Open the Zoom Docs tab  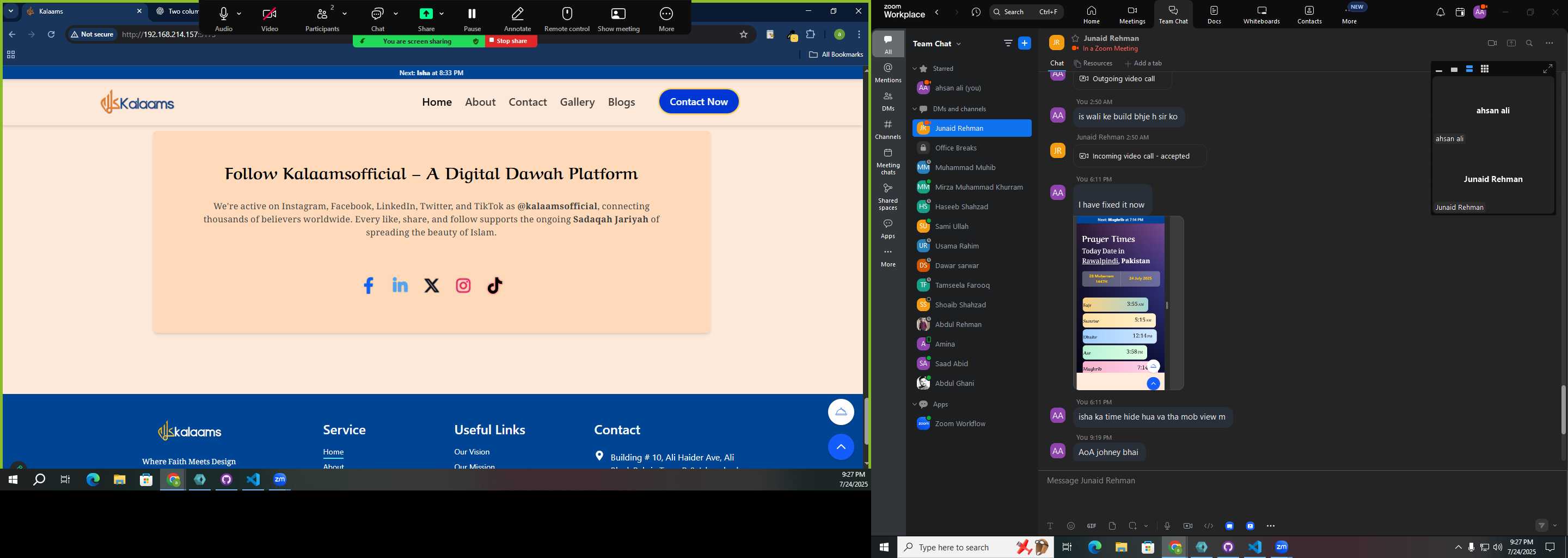[x=1214, y=15]
